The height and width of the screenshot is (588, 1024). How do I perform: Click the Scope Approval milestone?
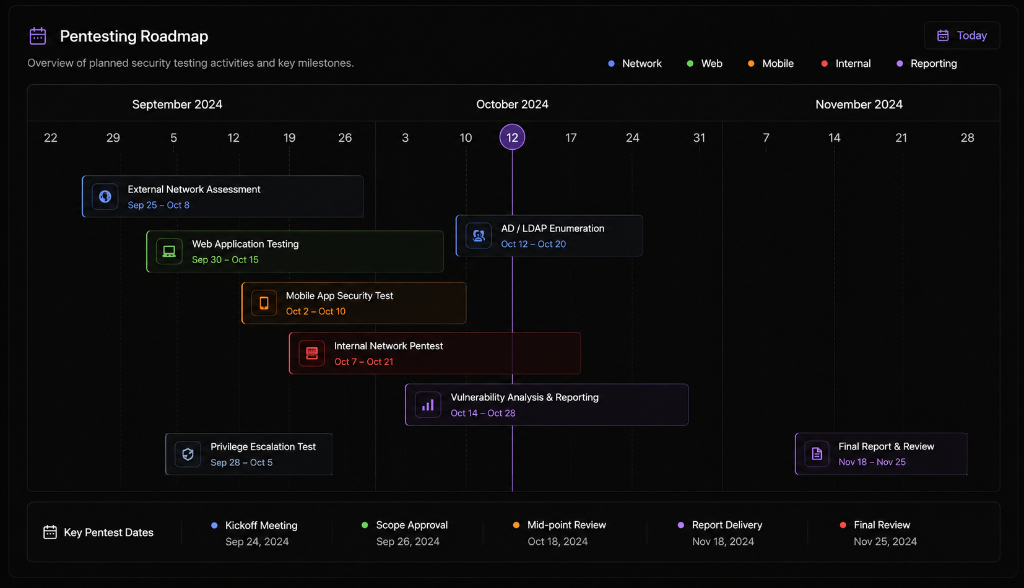[x=405, y=533]
